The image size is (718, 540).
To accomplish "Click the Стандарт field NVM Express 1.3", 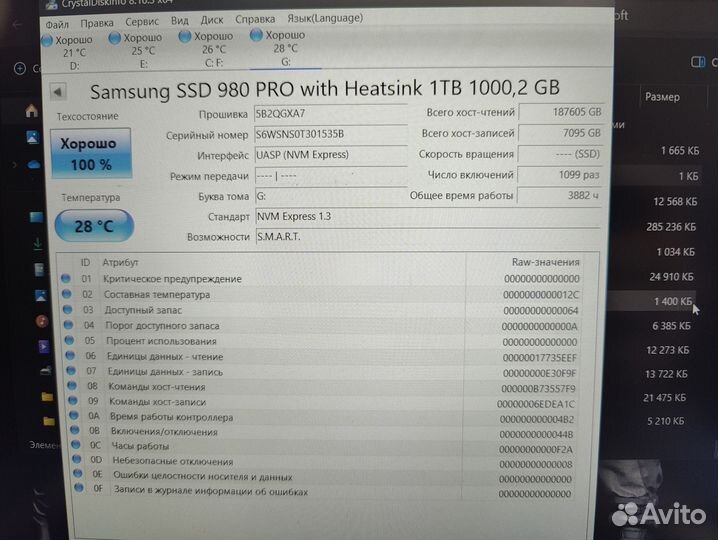I will pos(428,216).
